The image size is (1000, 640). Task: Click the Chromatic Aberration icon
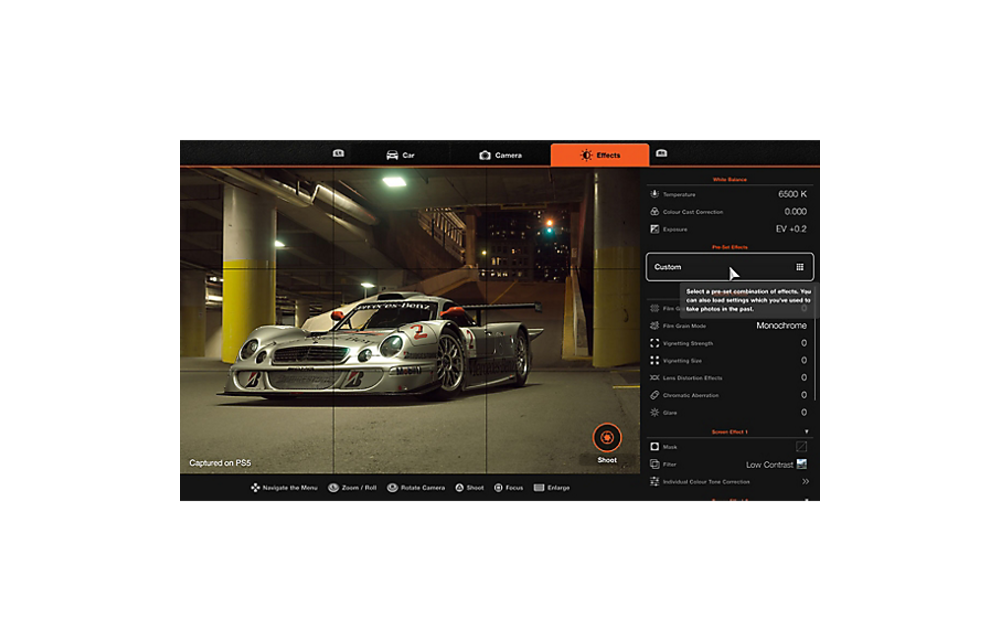pyautogui.click(x=654, y=395)
